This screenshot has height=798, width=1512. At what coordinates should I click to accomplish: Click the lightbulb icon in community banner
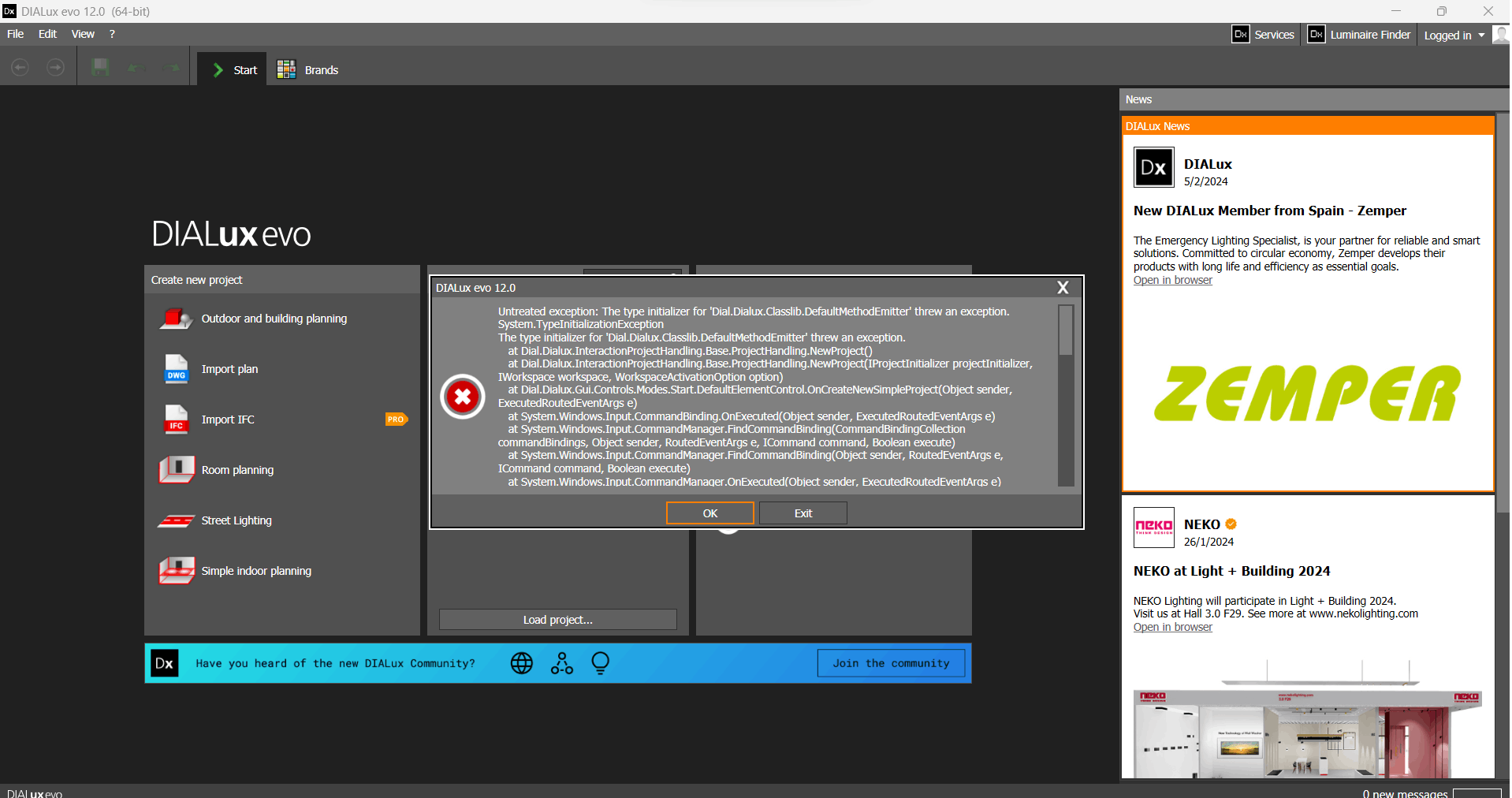600,663
